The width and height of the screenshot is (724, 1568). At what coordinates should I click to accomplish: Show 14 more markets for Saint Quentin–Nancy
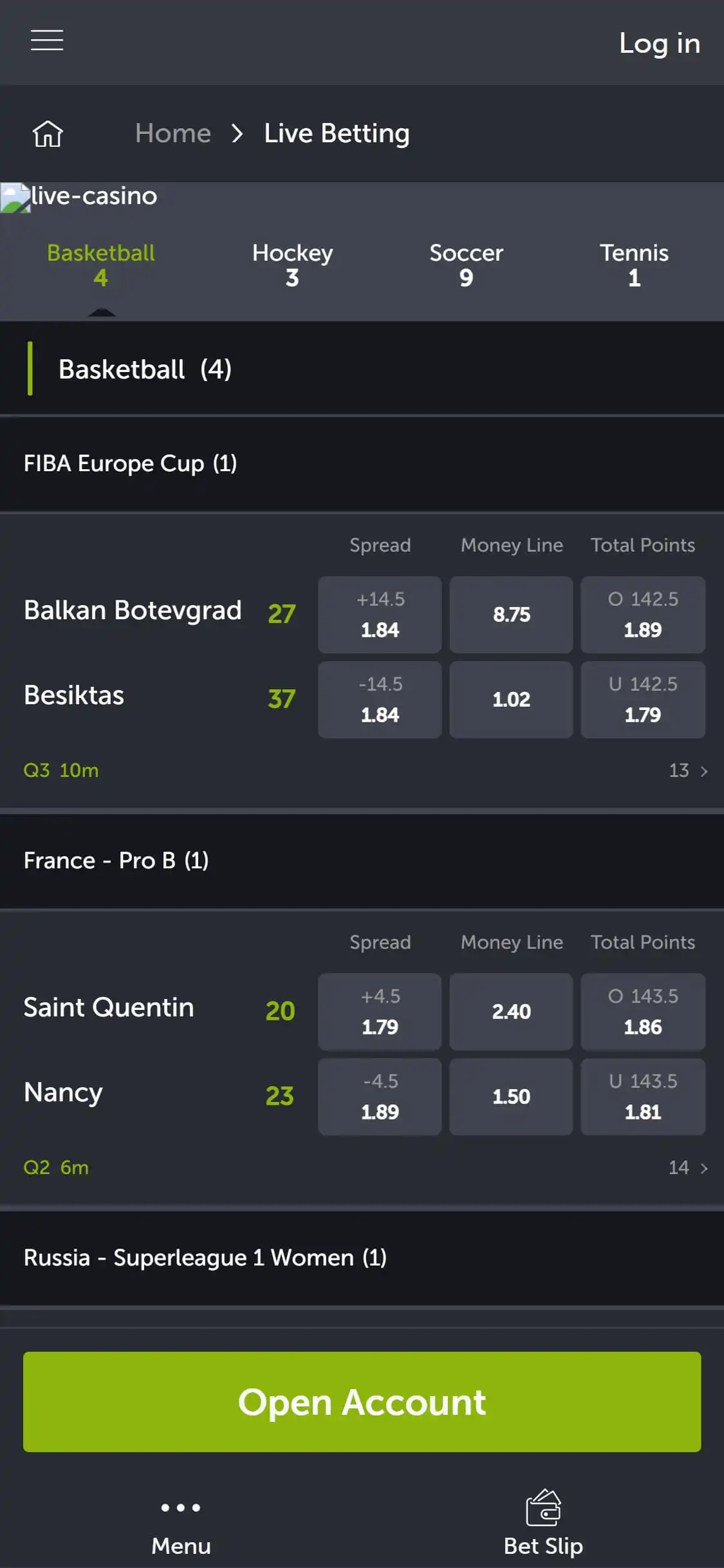687,1168
